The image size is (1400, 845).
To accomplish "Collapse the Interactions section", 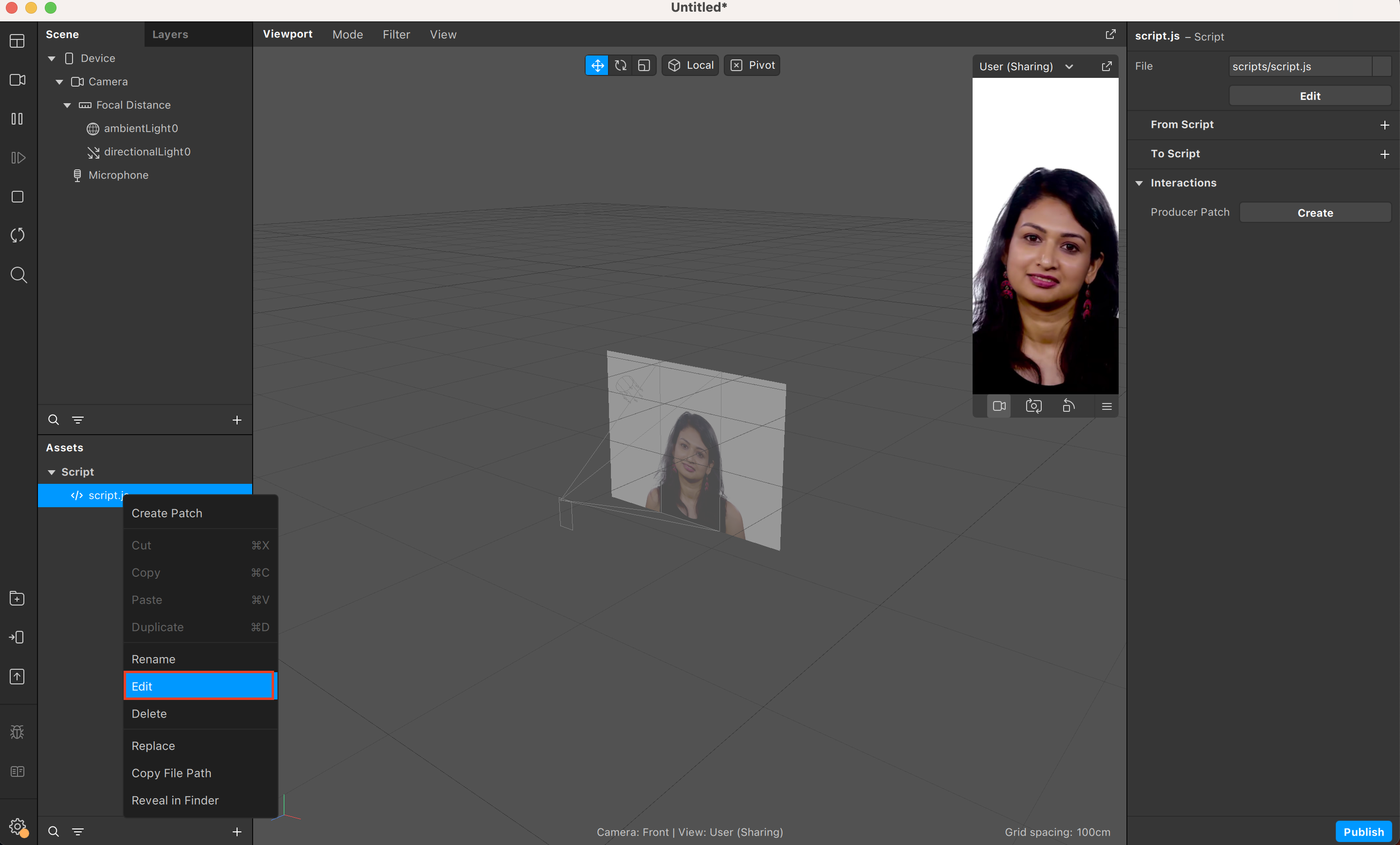I will 1139,183.
